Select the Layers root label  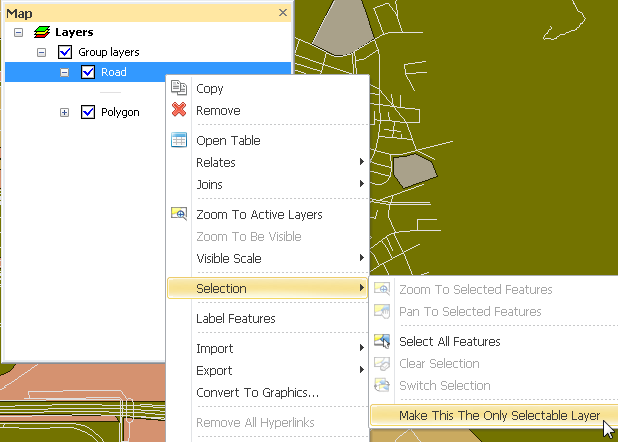74,32
